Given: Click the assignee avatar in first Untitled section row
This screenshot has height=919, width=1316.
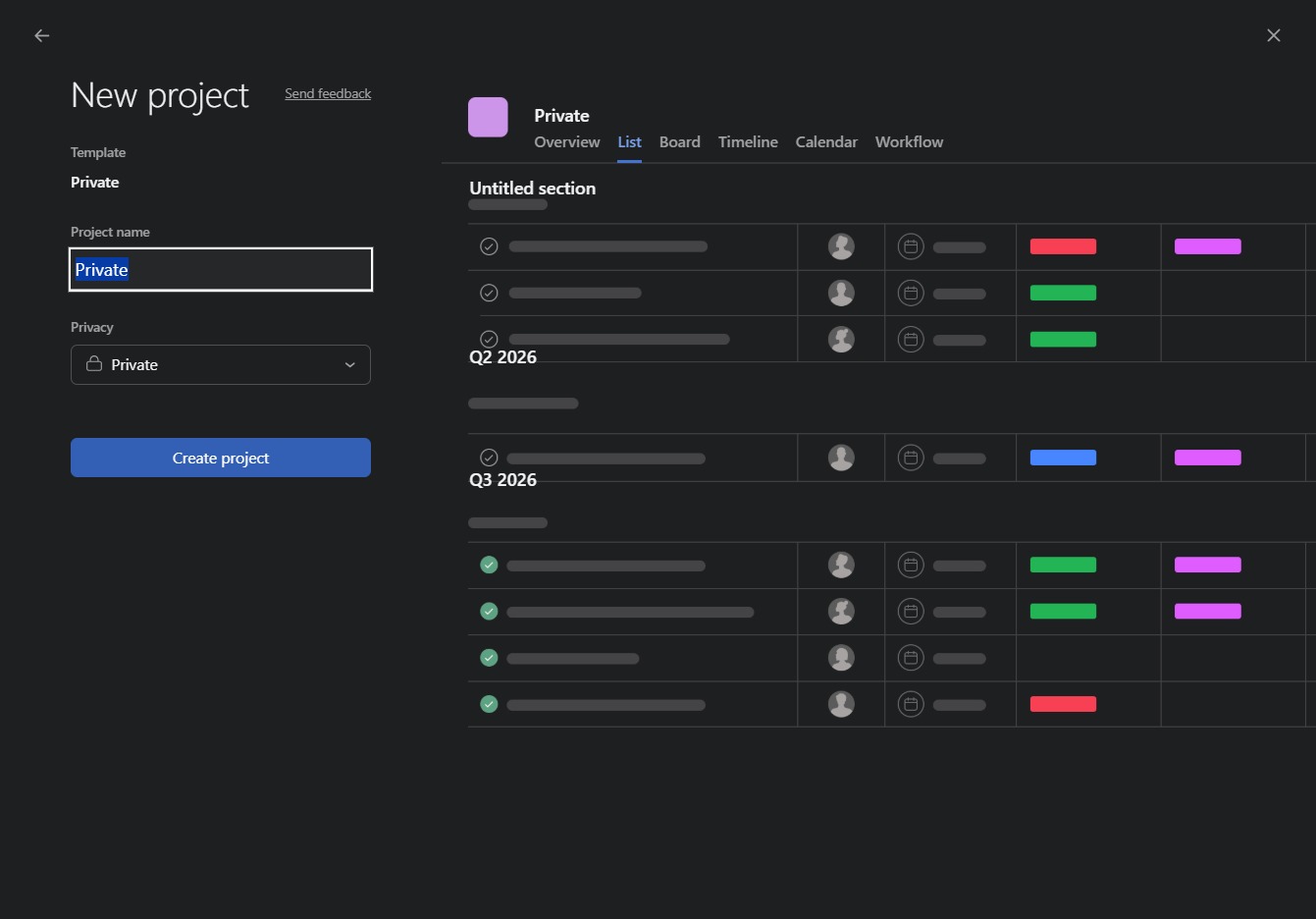Looking at the screenshot, I should [841, 246].
